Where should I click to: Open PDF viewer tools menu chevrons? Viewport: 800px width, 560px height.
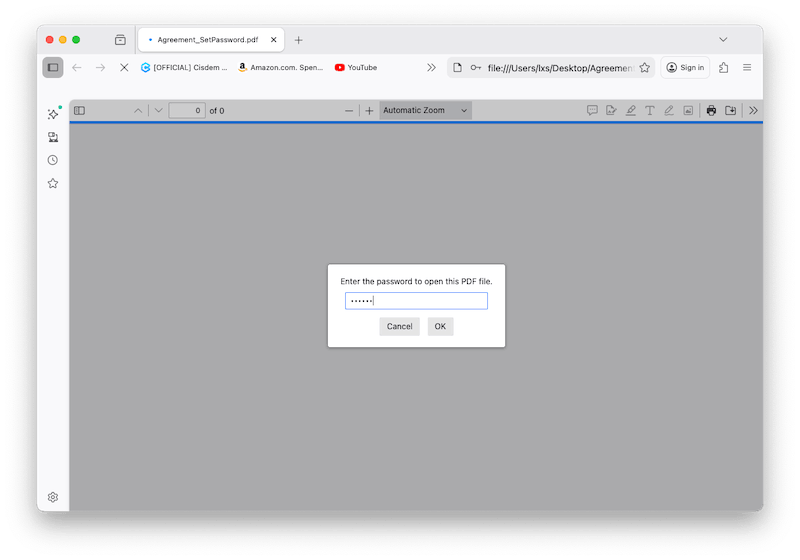(753, 111)
